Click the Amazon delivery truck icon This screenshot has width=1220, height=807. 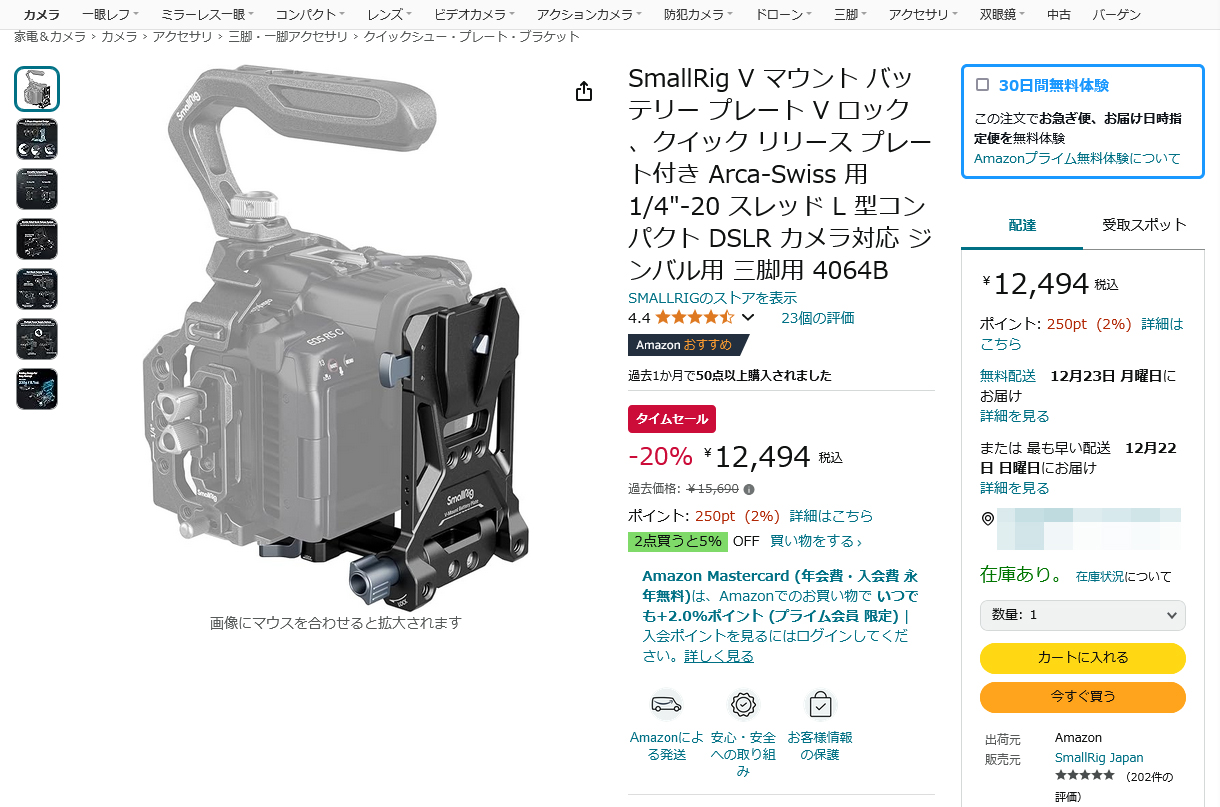[667, 705]
